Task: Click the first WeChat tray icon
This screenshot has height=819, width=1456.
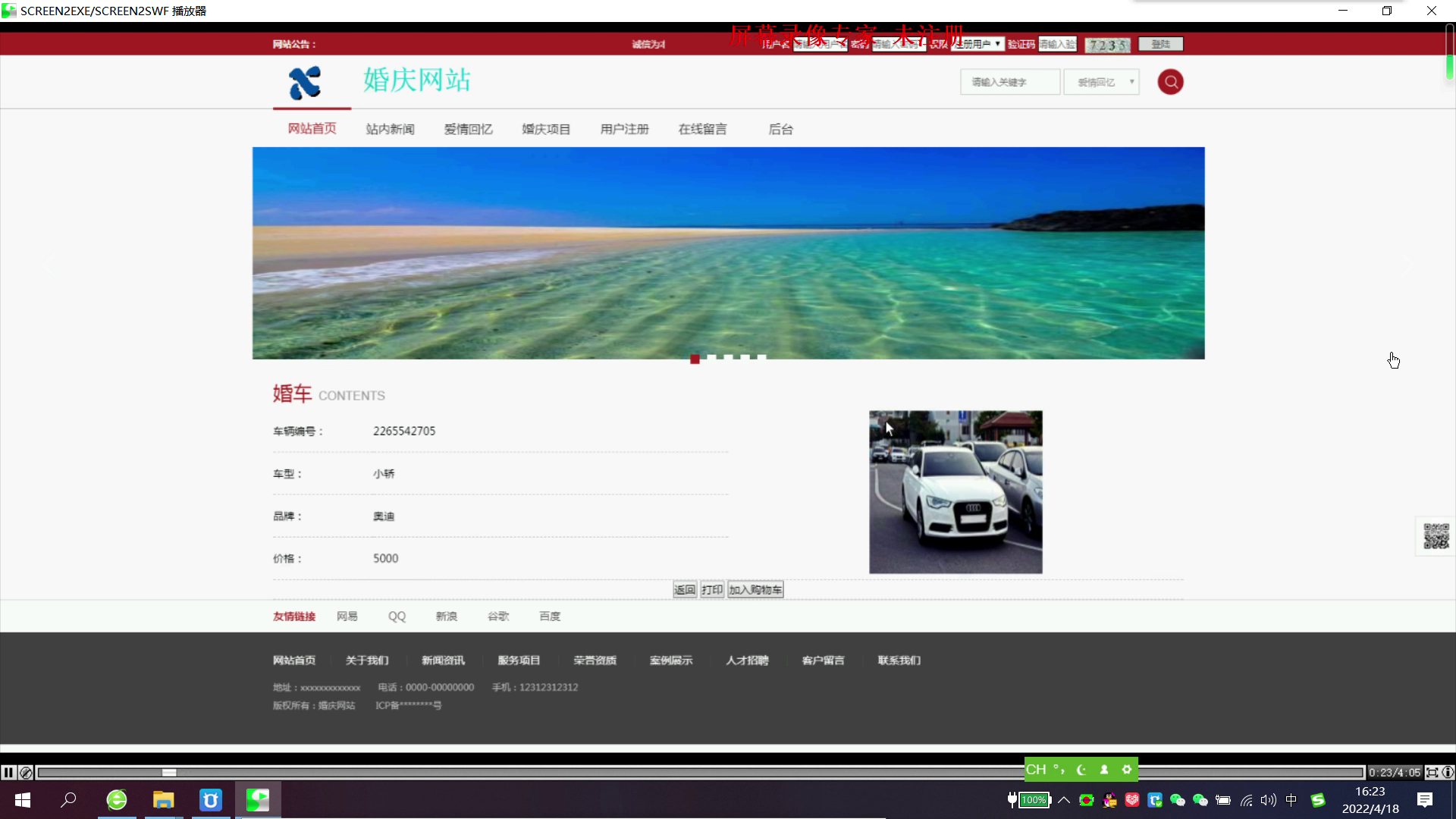Action: click(x=1178, y=800)
